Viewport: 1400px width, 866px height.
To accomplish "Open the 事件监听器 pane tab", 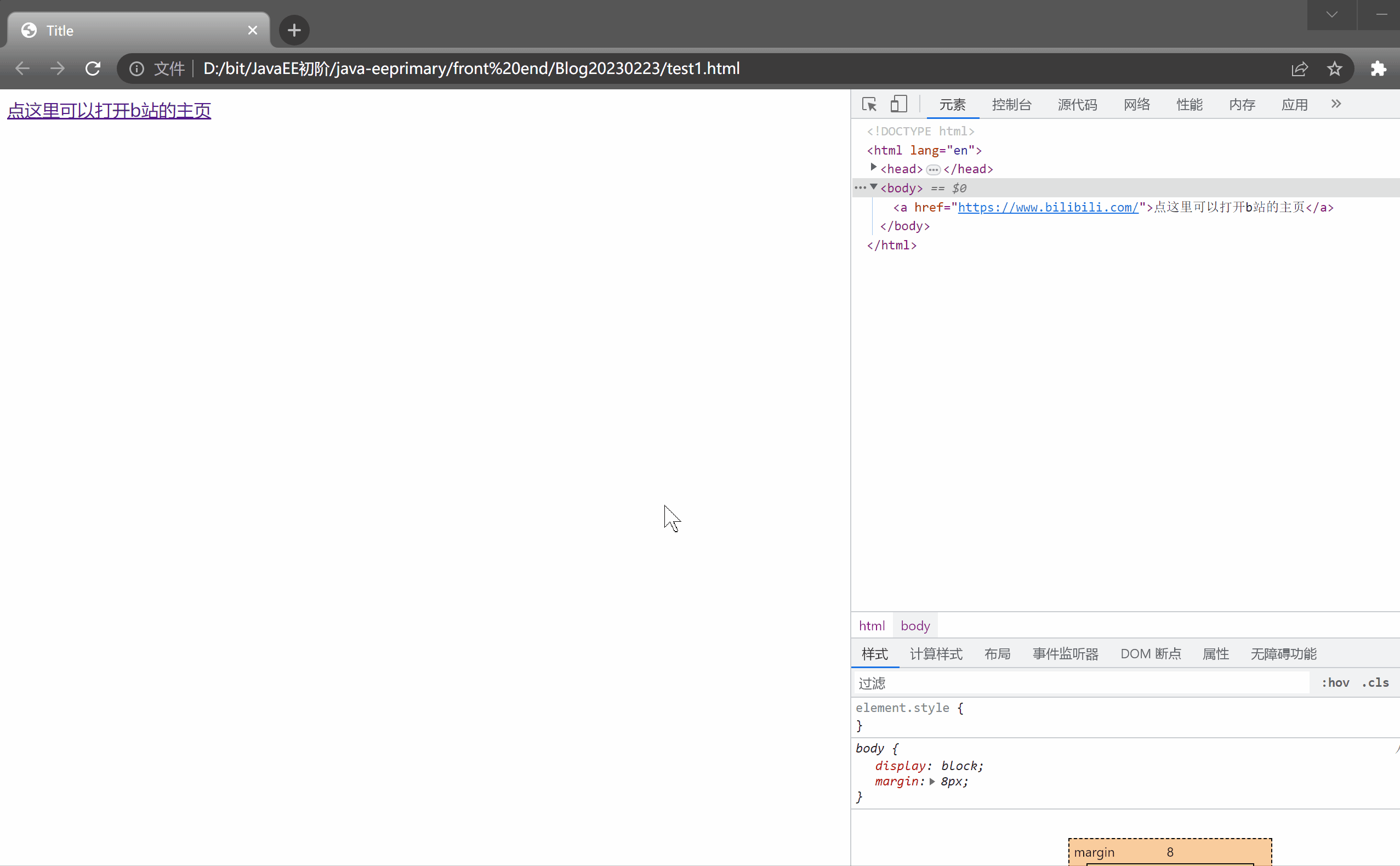I will [x=1066, y=653].
